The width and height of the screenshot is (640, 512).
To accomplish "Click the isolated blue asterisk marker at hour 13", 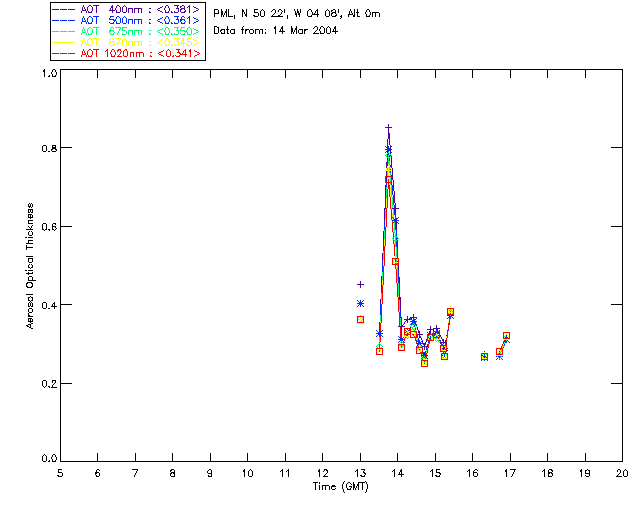I will 360,303.
